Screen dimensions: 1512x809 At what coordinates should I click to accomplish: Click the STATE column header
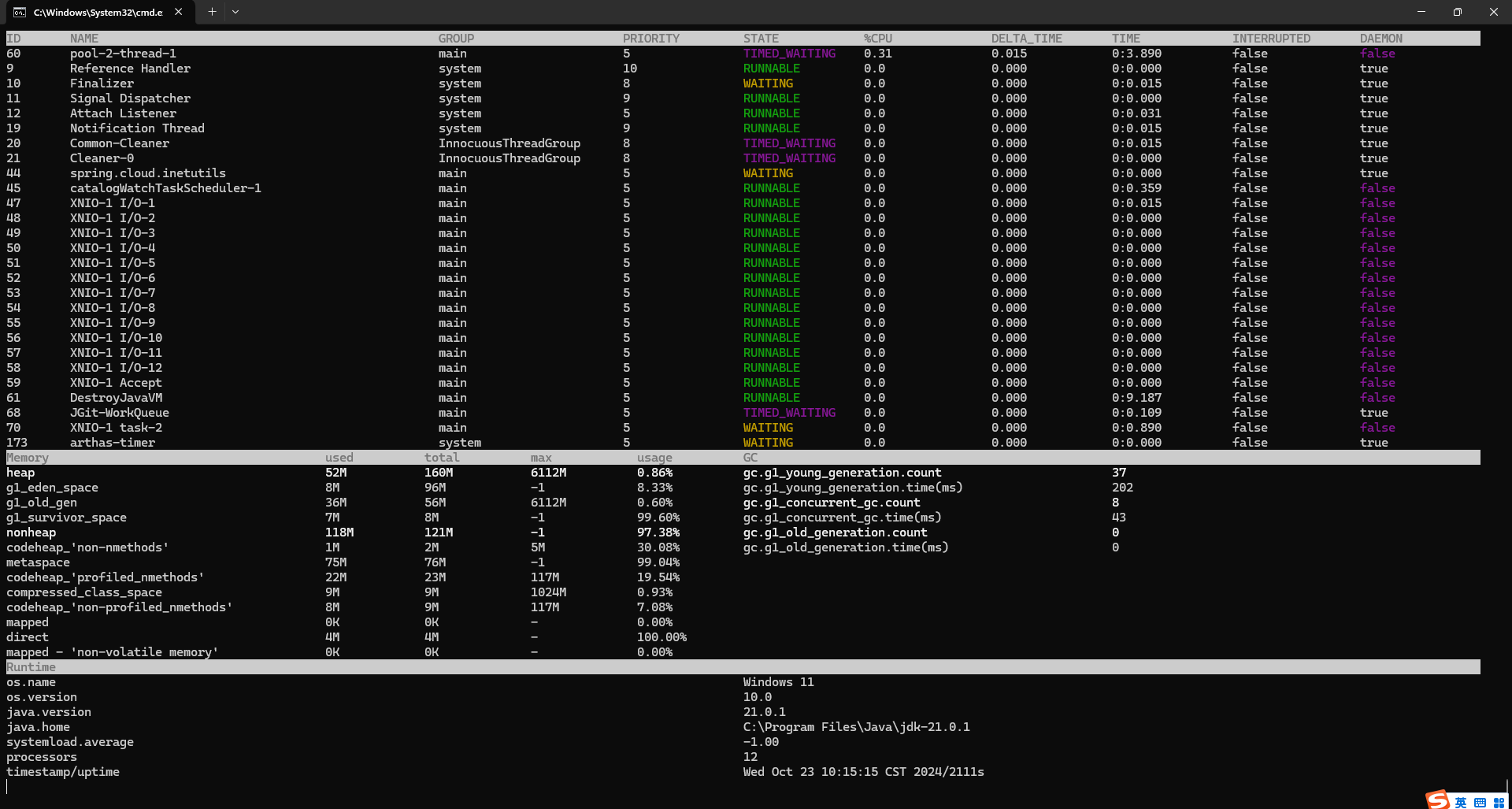coord(761,39)
